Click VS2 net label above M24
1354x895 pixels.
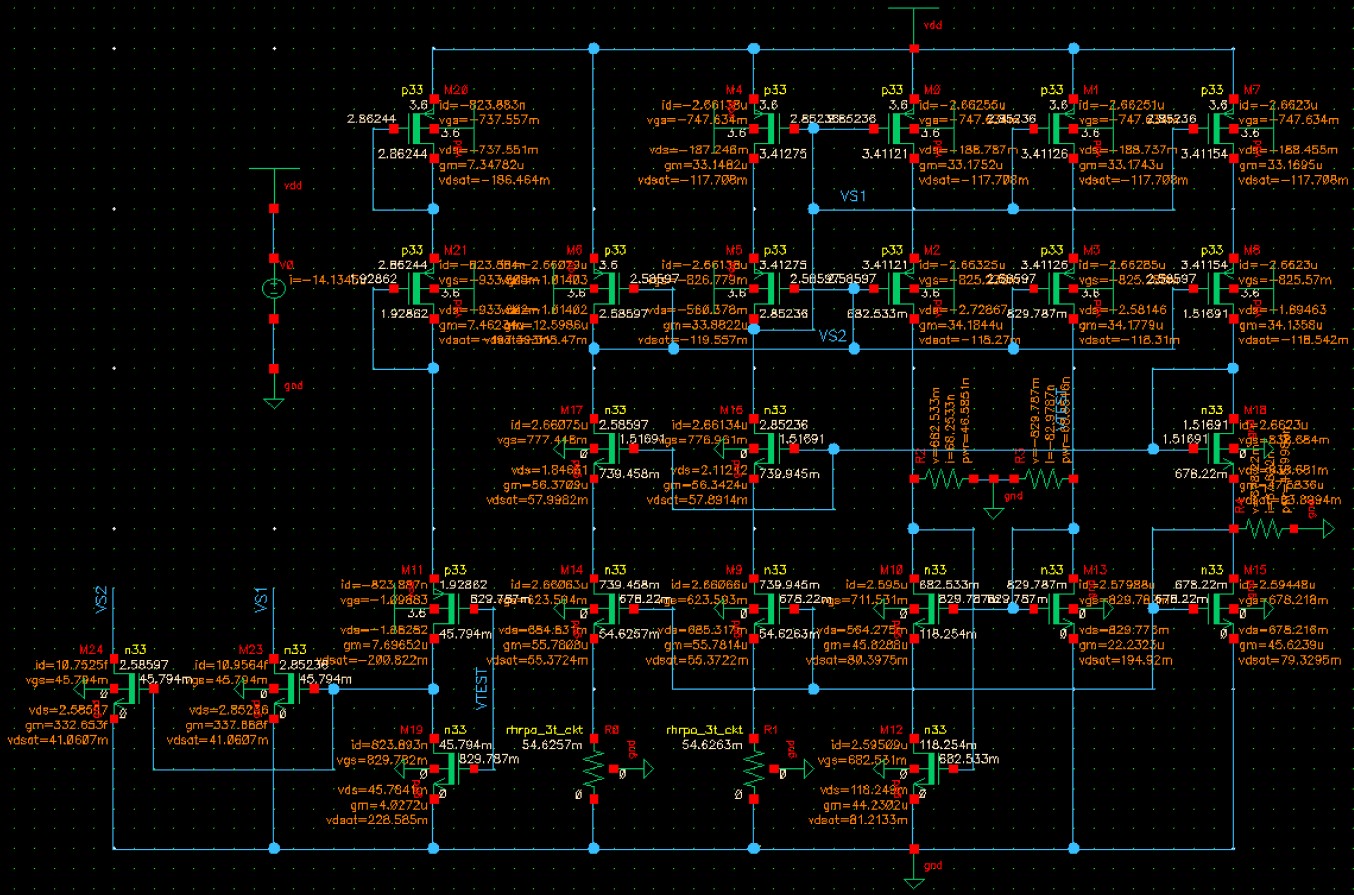pyautogui.click(x=101, y=599)
